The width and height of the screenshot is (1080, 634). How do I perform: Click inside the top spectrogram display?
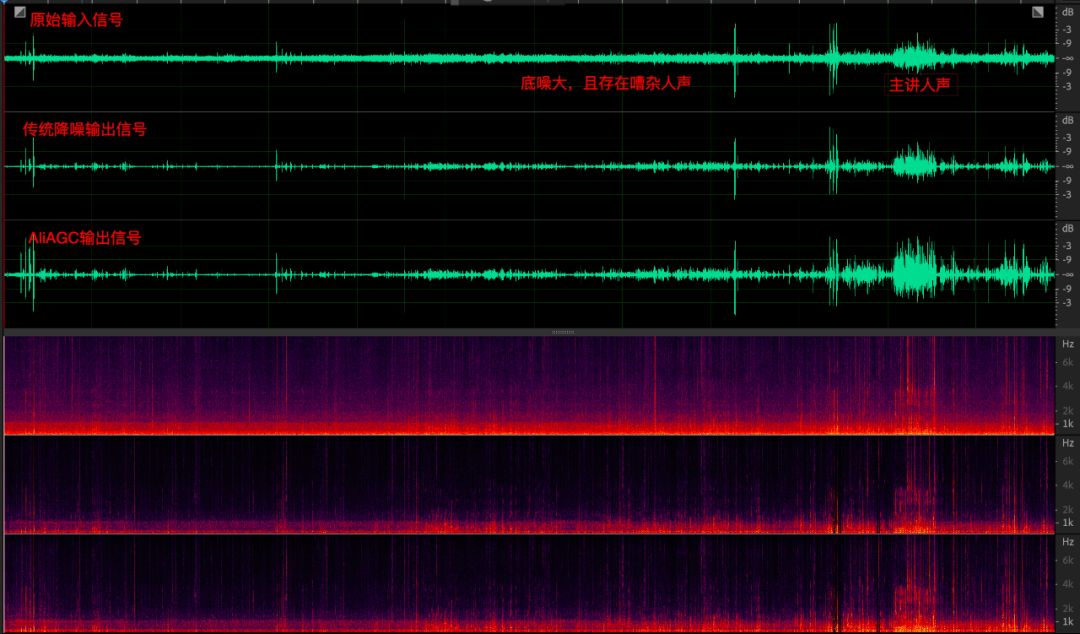[500, 385]
